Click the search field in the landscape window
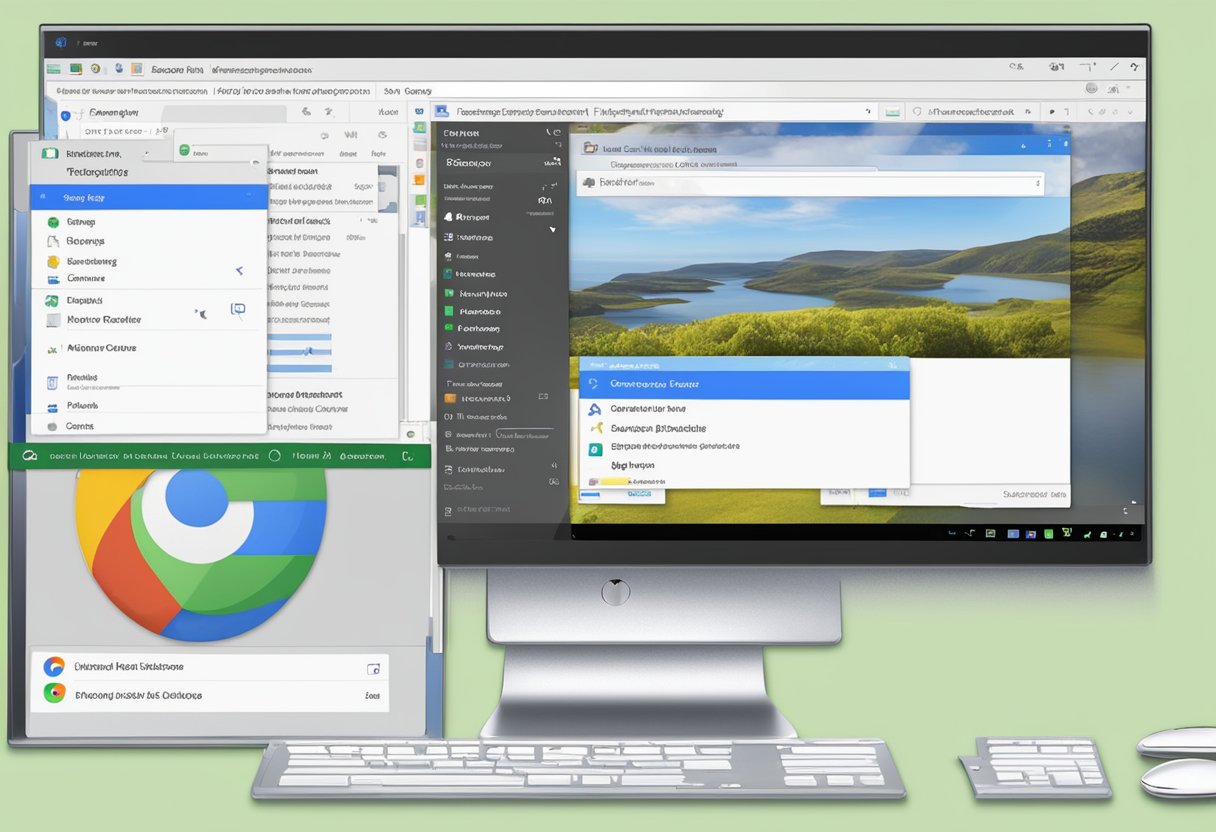Screen dimensions: 1216x832 tap(810, 184)
